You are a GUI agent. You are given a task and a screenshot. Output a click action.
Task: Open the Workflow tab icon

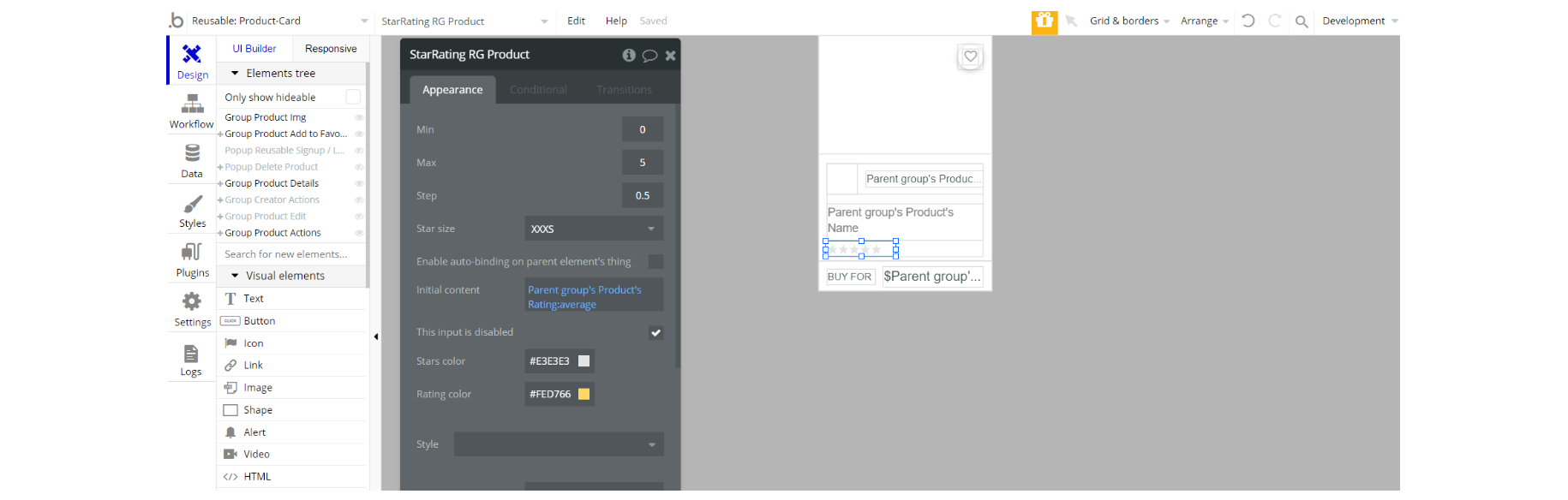click(192, 104)
